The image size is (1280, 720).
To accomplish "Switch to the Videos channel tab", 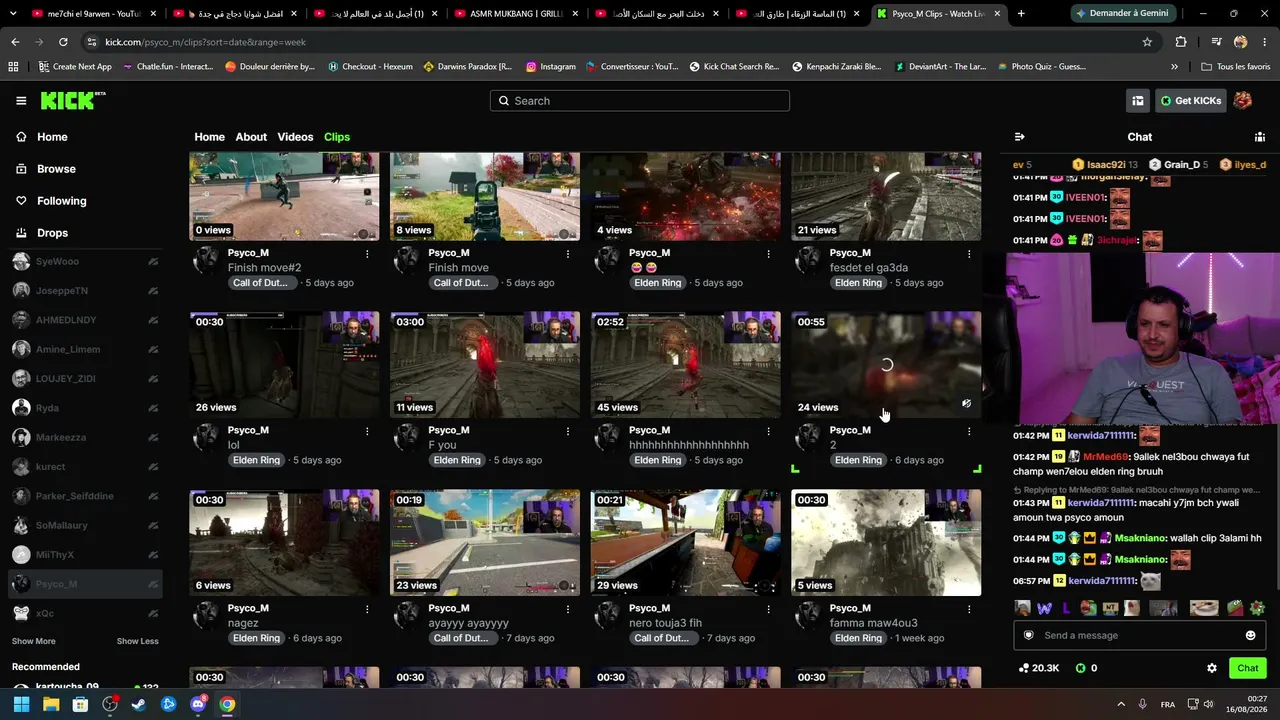I will click(x=295, y=137).
